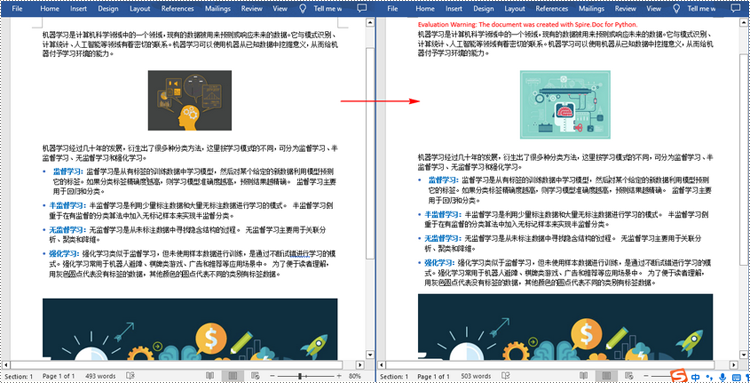Click the zoom out minus button in left window
This screenshot has width=750, height=383.
pos(272,376)
